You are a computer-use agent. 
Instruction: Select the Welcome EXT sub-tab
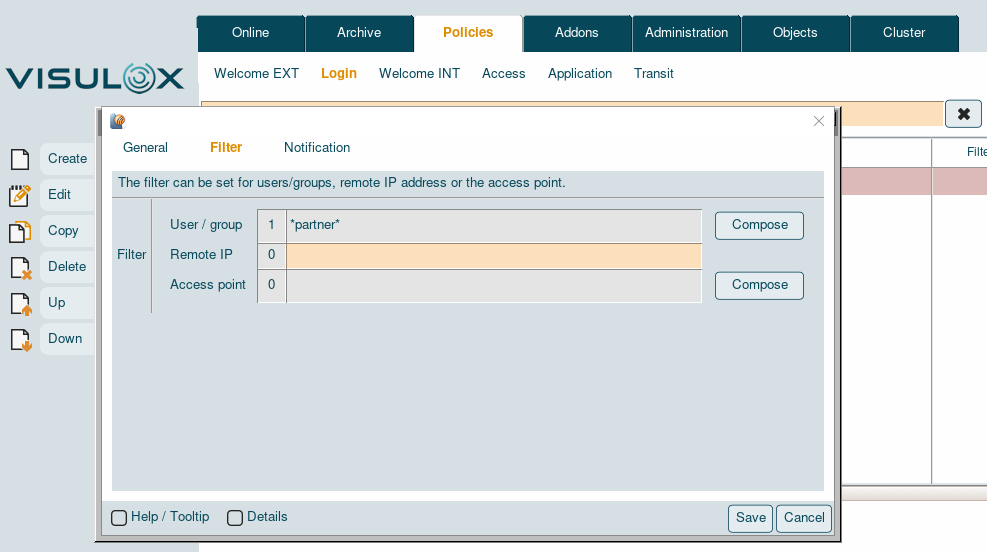pyautogui.click(x=256, y=74)
